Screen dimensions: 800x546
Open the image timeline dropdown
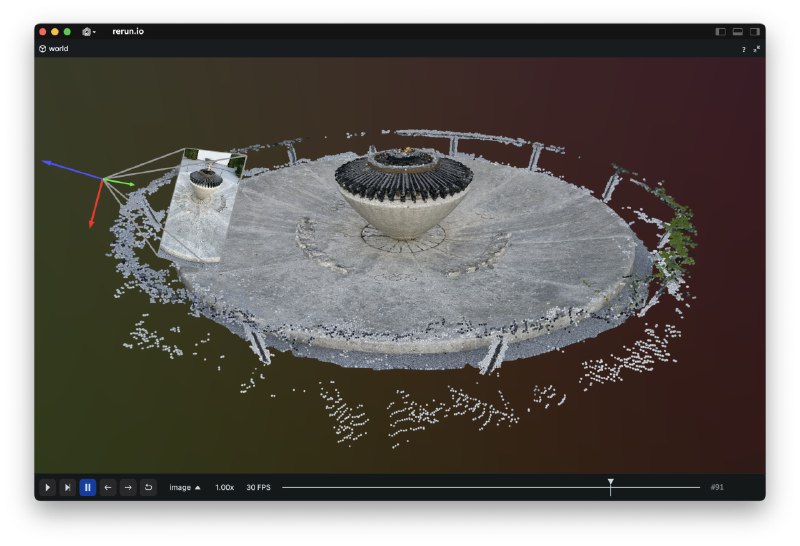coord(185,487)
